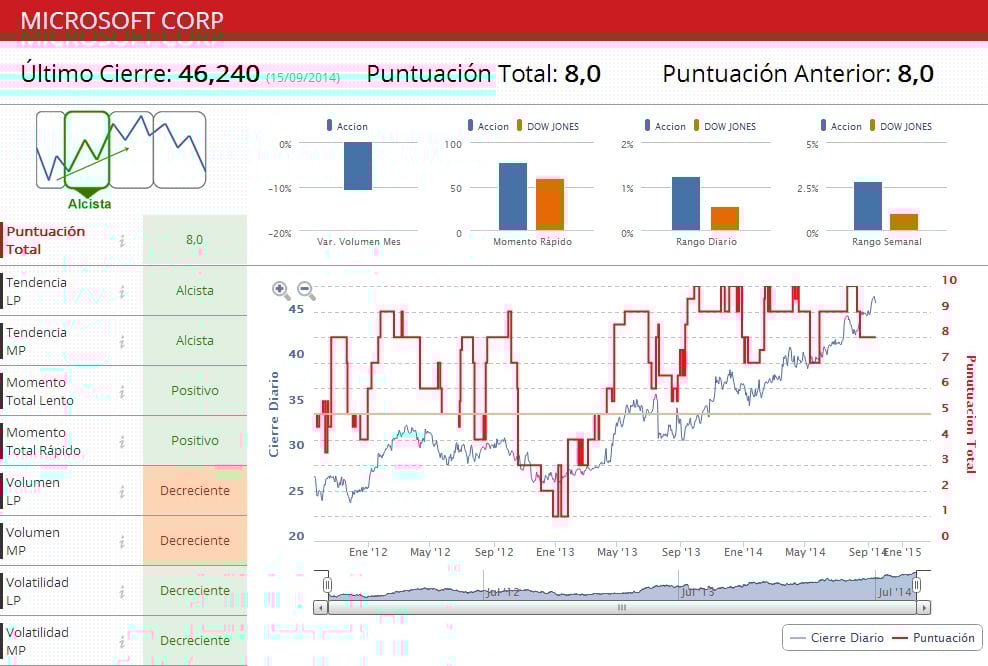The width and height of the screenshot is (988, 666).
Task: Click the Volatilidad MP row label
Action: click(37, 641)
